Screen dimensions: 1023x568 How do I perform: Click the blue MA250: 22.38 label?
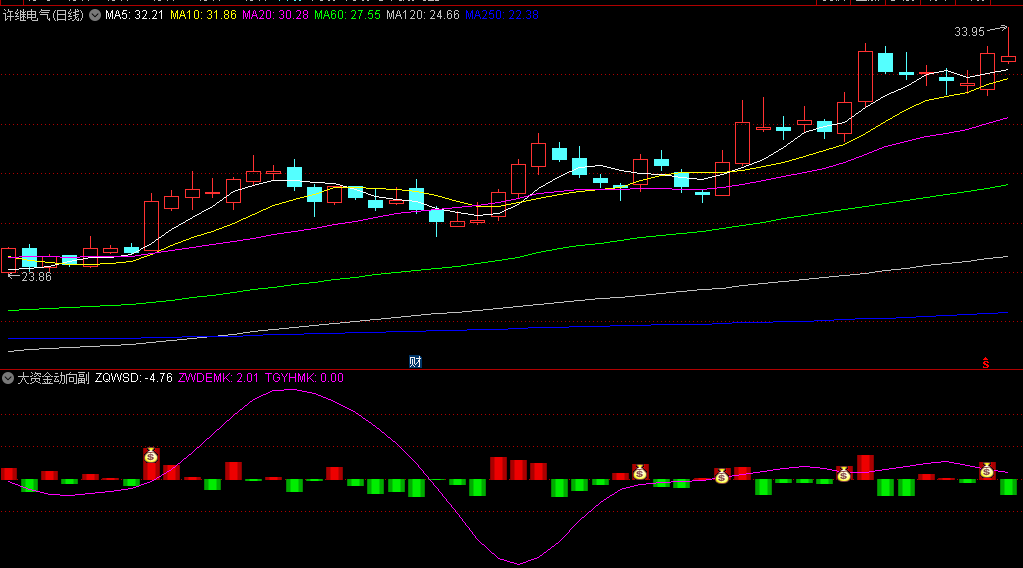[502, 15]
